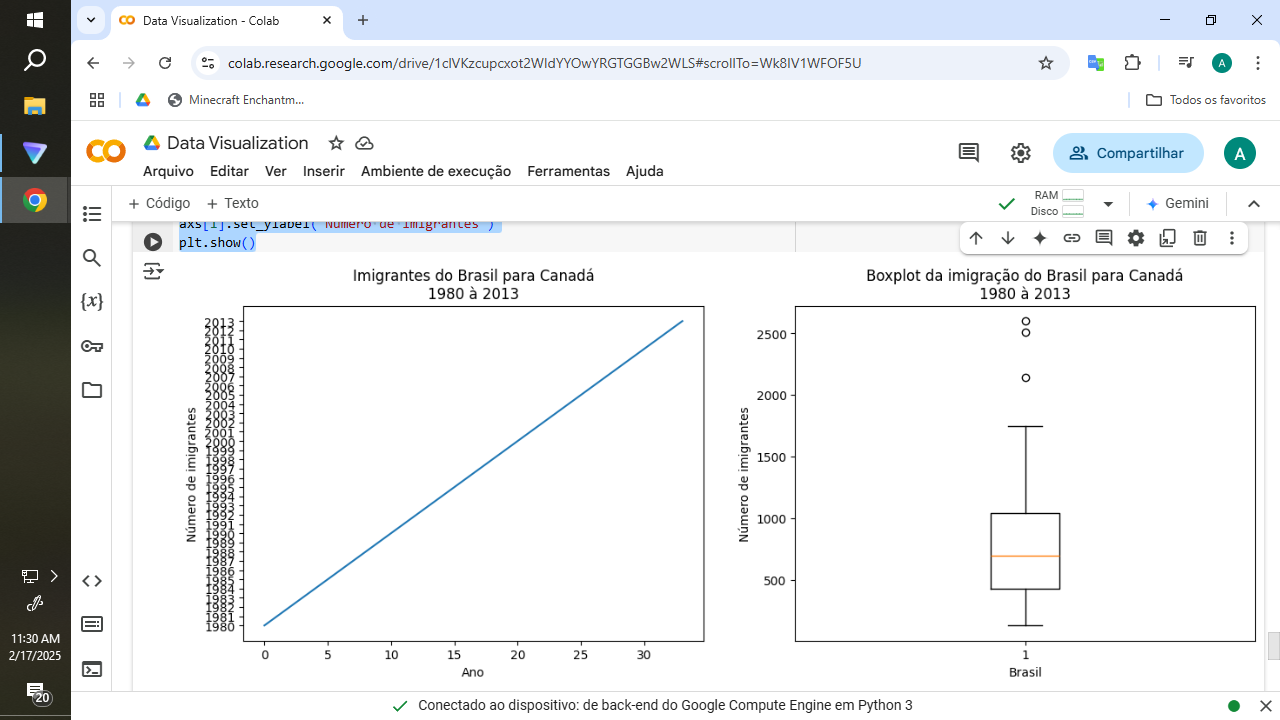
Task: Open the bookmarks apps grid icon
Action: pyautogui.click(x=97, y=100)
